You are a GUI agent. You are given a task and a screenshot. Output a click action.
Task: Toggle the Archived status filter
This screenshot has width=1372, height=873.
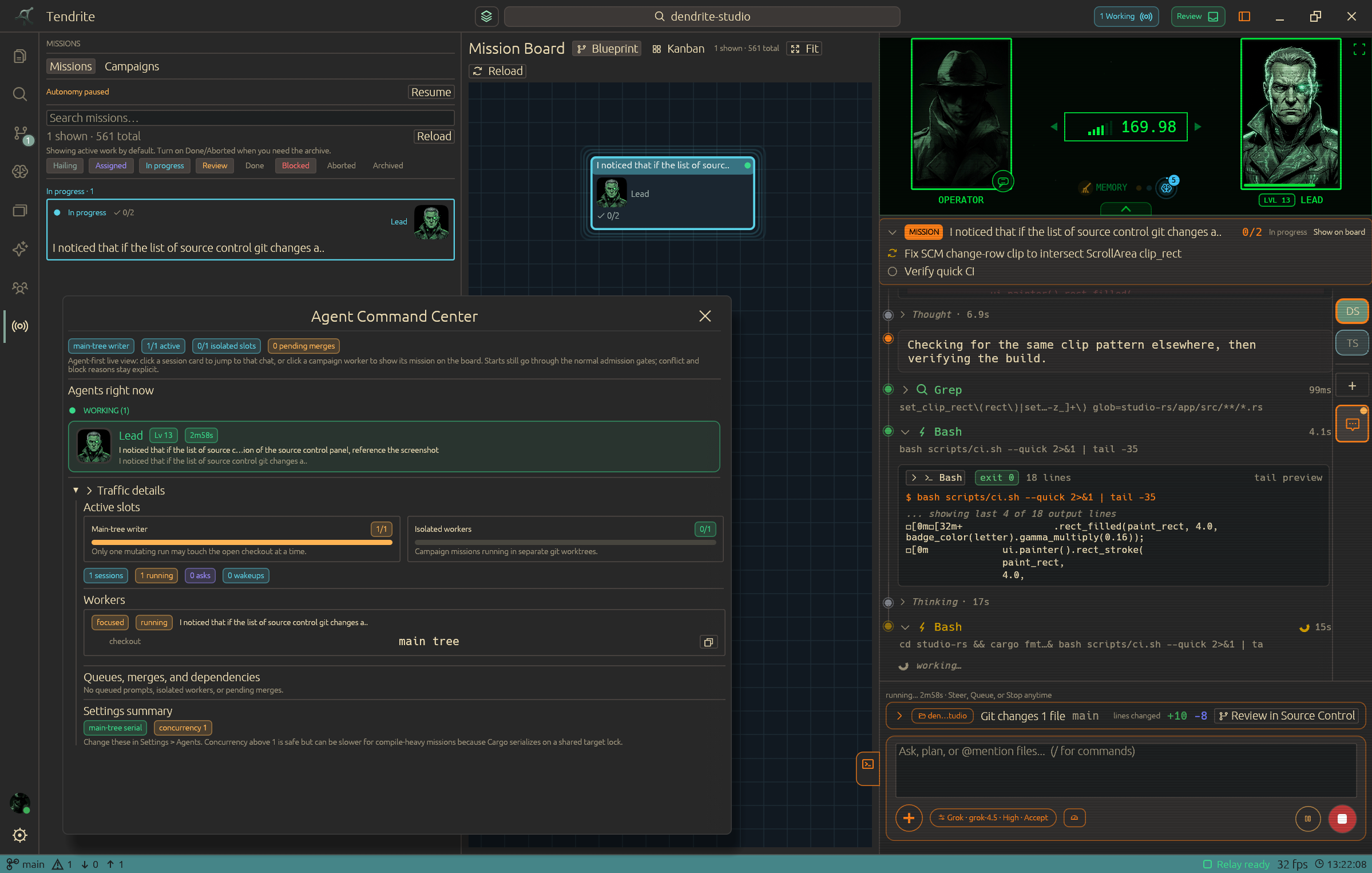point(388,165)
